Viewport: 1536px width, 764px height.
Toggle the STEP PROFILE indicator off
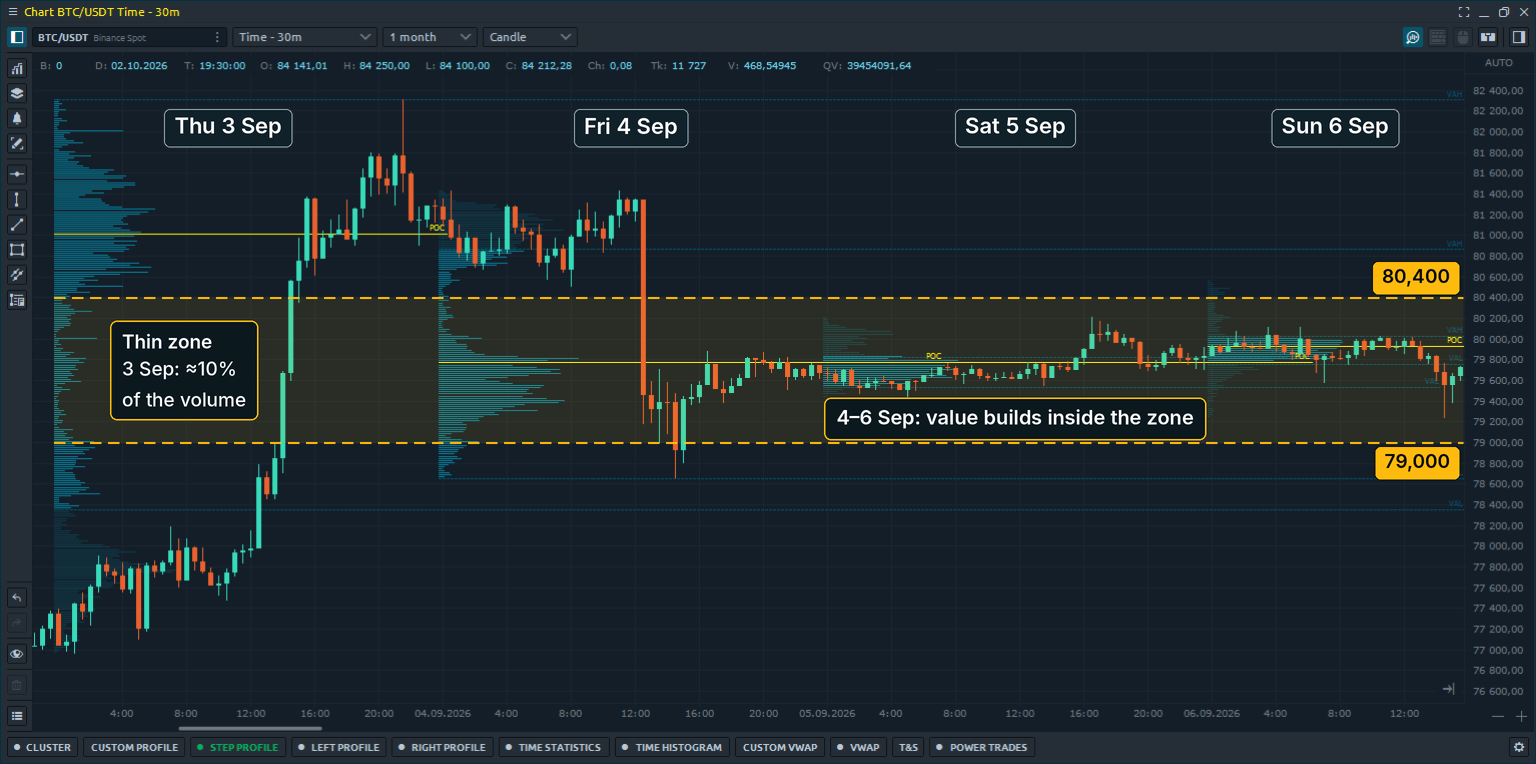[x=238, y=747]
